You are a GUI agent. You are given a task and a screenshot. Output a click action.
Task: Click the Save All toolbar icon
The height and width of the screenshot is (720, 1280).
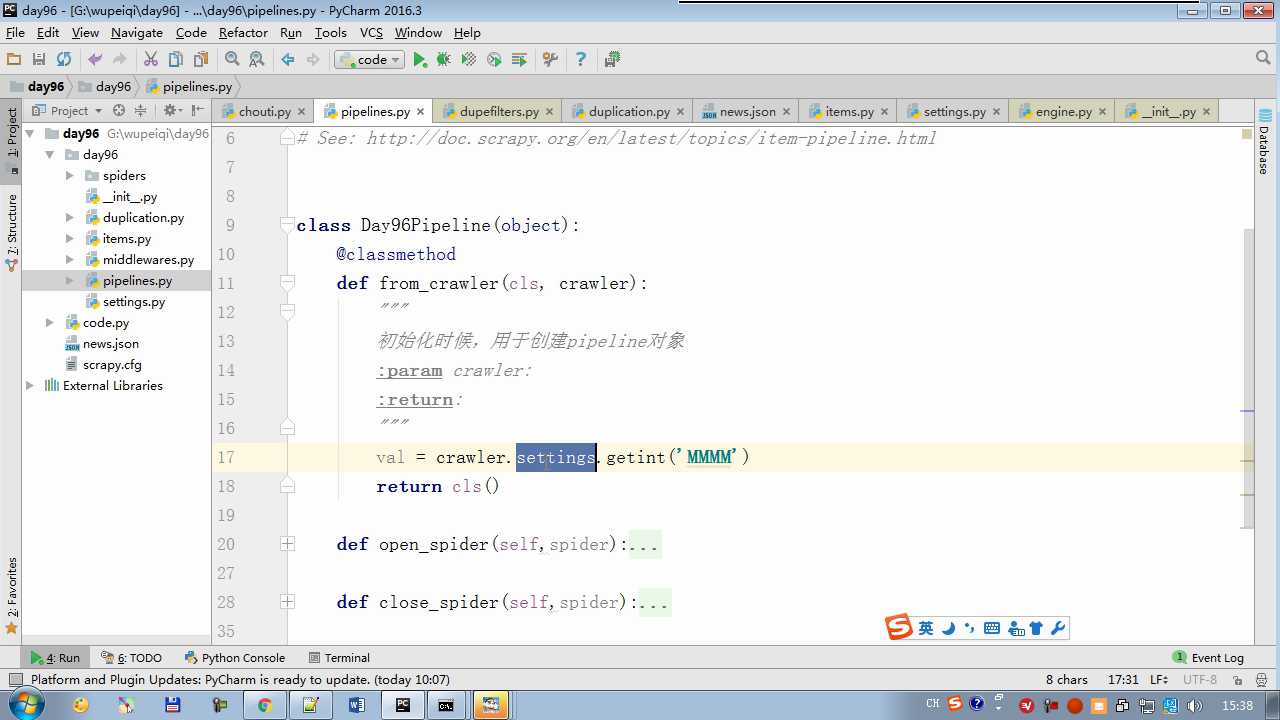click(x=39, y=60)
